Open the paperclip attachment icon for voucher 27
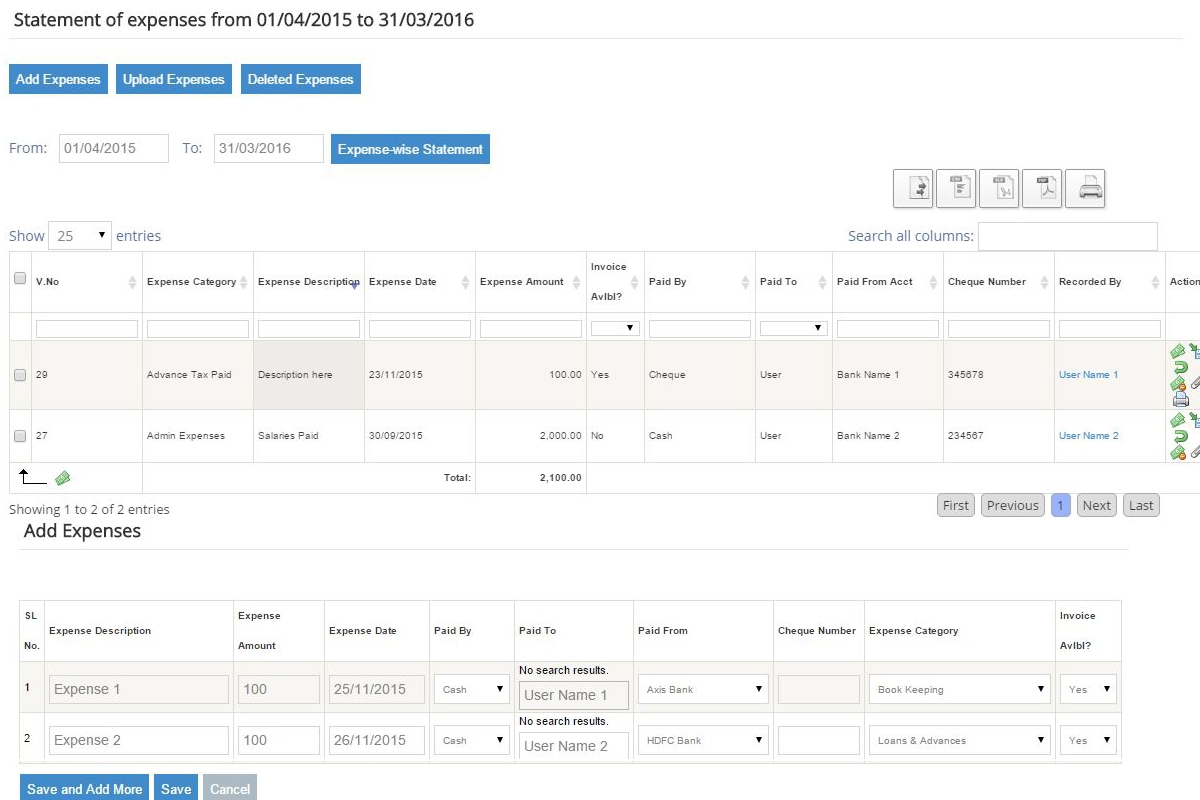The width and height of the screenshot is (1200, 800). [1196, 450]
